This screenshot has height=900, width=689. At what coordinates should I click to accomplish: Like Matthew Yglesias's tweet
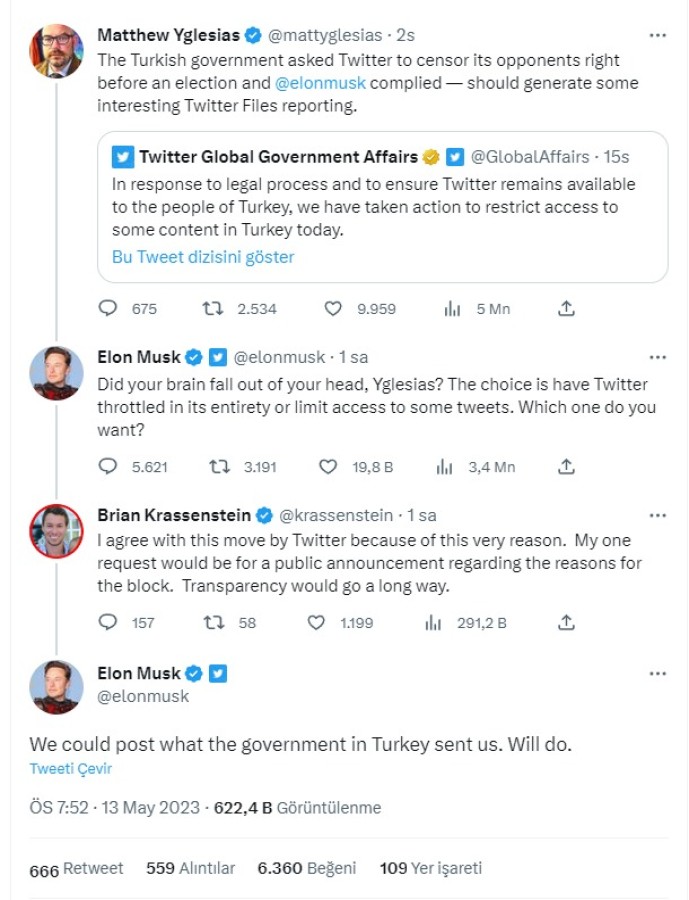click(333, 309)
